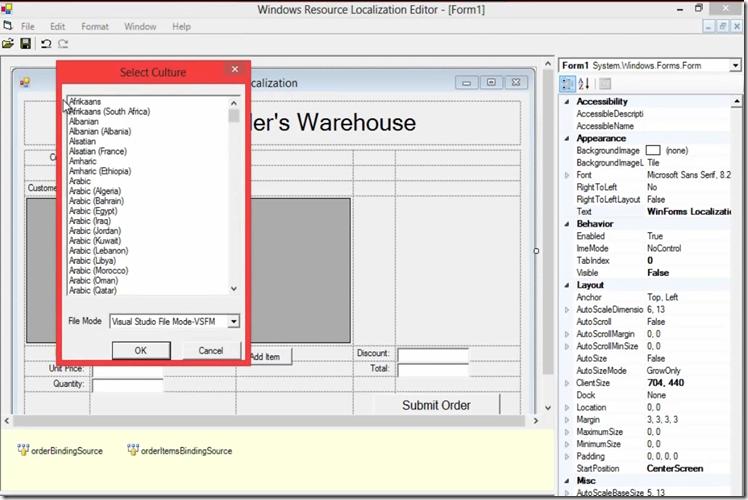Select the orderBindingSource component icon
This screenshot has width=748, height=500.
pos(23,450)
